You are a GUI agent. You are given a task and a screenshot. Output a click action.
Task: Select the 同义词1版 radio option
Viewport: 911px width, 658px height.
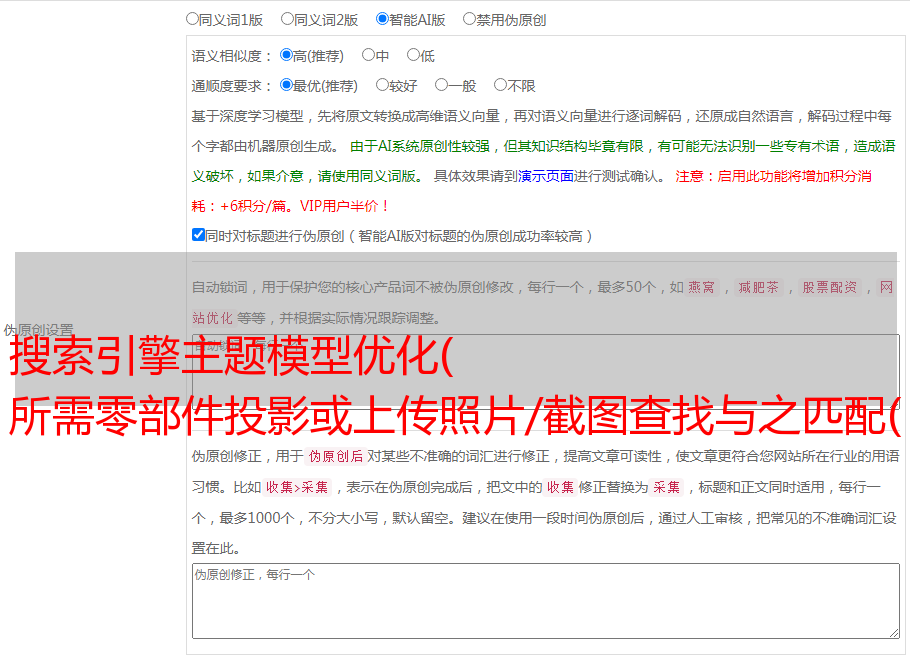coord(192,18)
